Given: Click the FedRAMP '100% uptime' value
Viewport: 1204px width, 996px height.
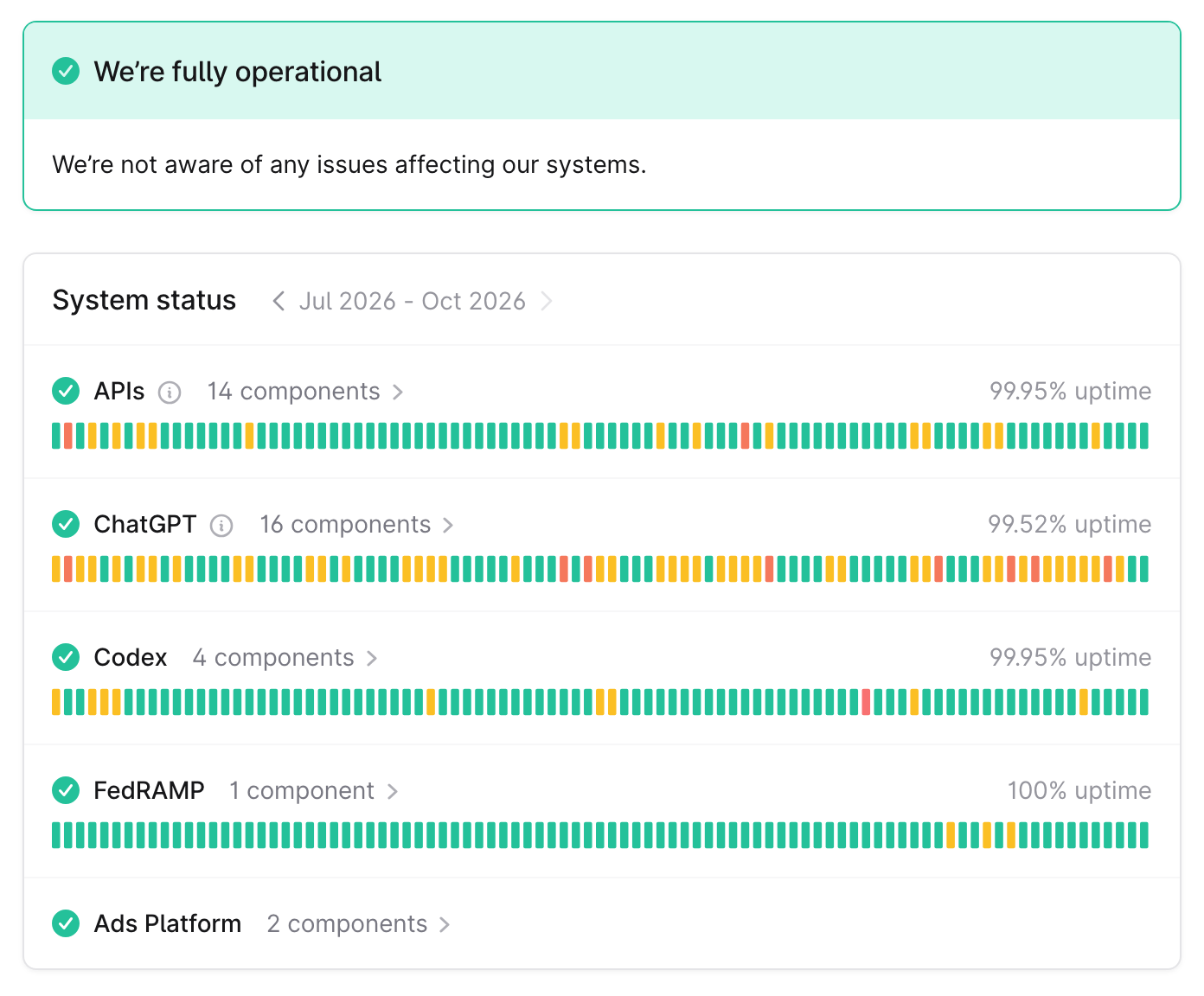Looking at the screenshot, I should coord(1079,791).
